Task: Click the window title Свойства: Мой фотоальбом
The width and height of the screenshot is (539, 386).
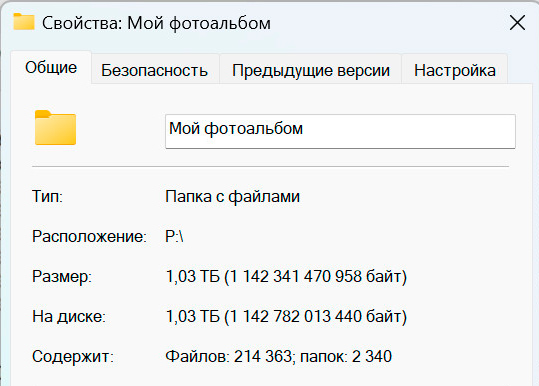Action: (156, 23)
